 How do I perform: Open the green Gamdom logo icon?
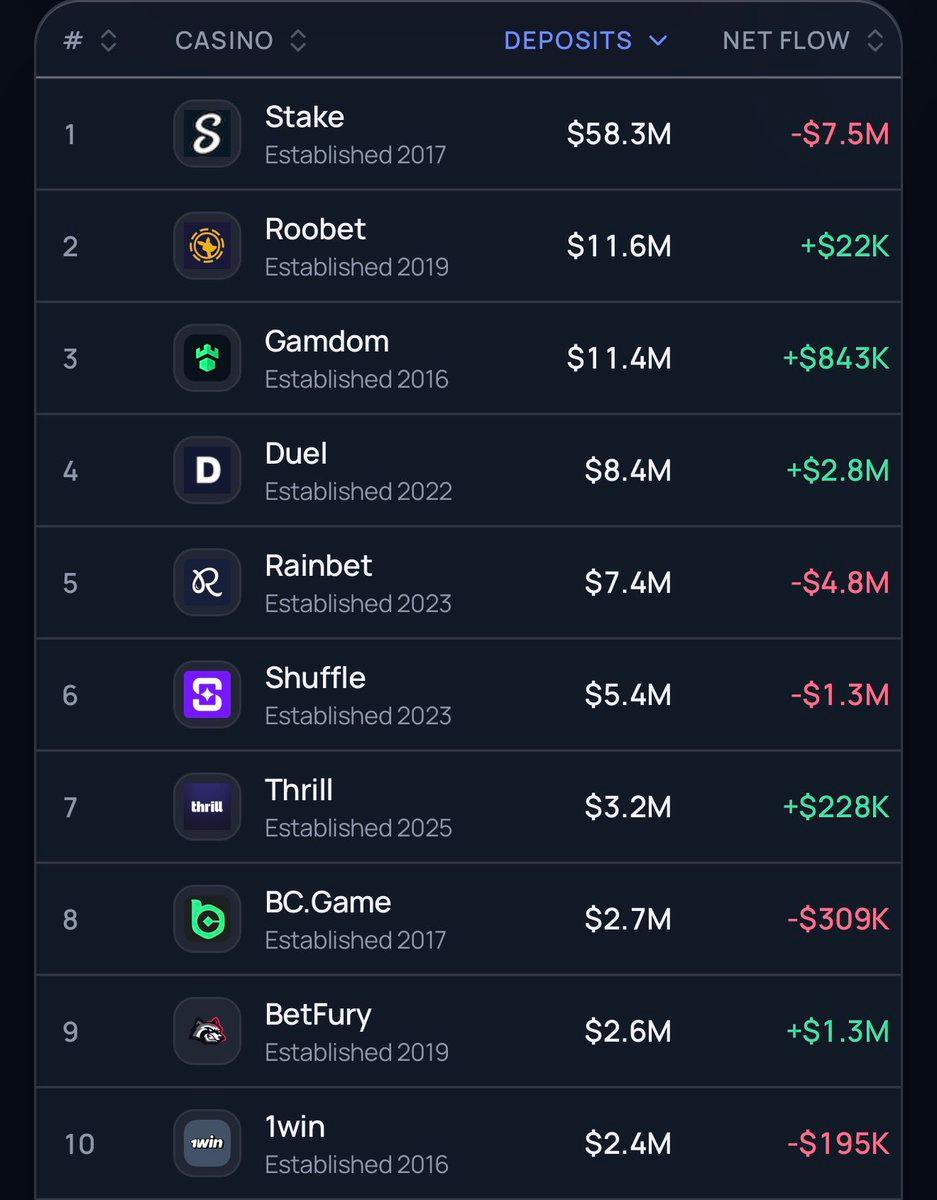pos(207,357)
